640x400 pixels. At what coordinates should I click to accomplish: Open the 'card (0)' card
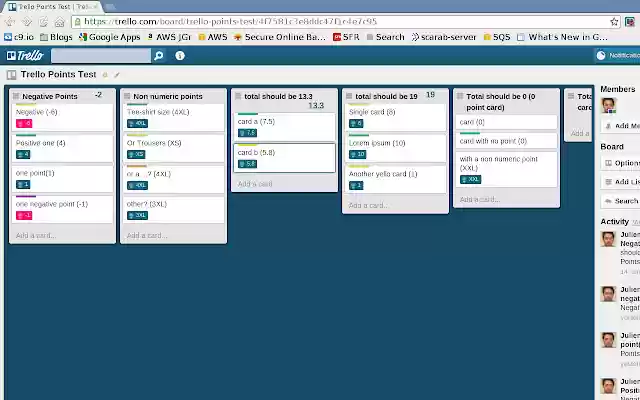pyautogui.click(x=506, y=122)
